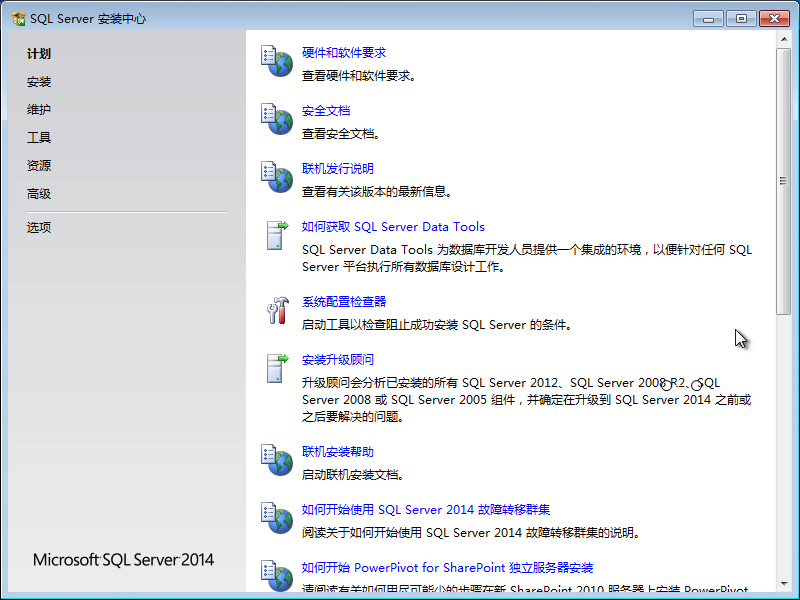
Task: Click the description 阅读关于如何开始使用 SQL Server 2014 故障转移群集的说明。
Action: point(471,533)
